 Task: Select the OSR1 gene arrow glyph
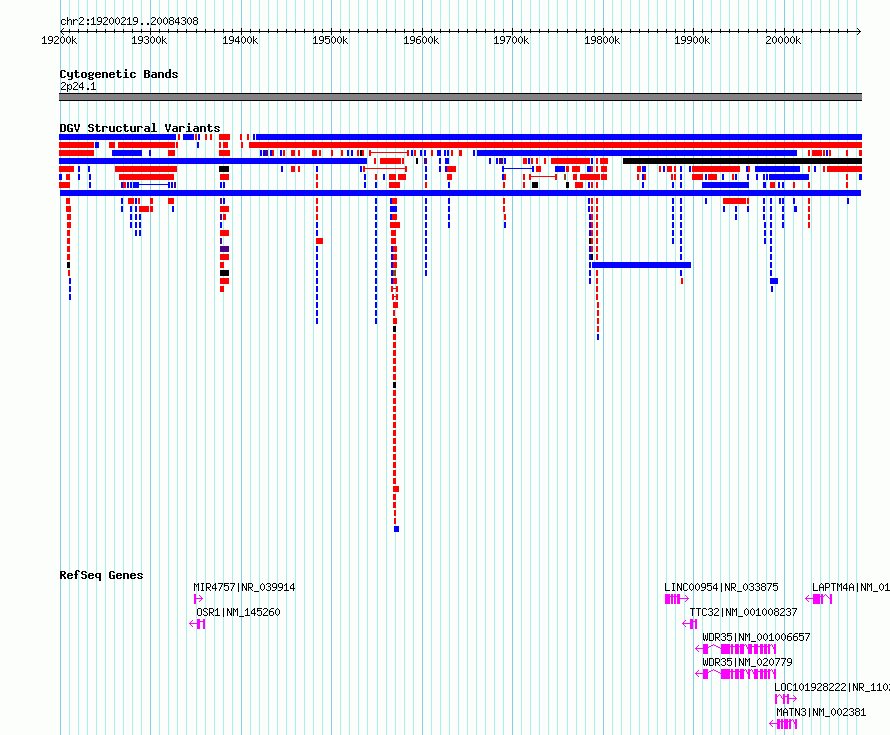coord(197,624)
